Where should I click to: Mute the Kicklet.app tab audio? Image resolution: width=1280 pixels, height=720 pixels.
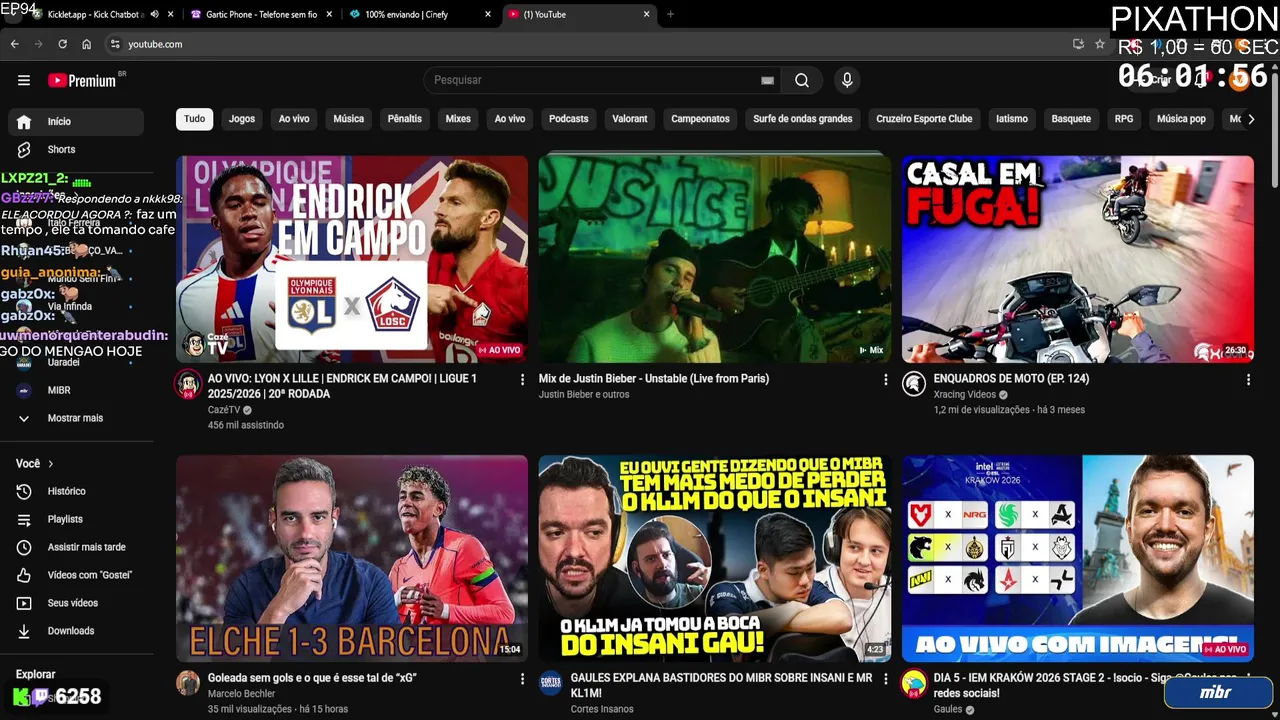(x=154, y=14)
